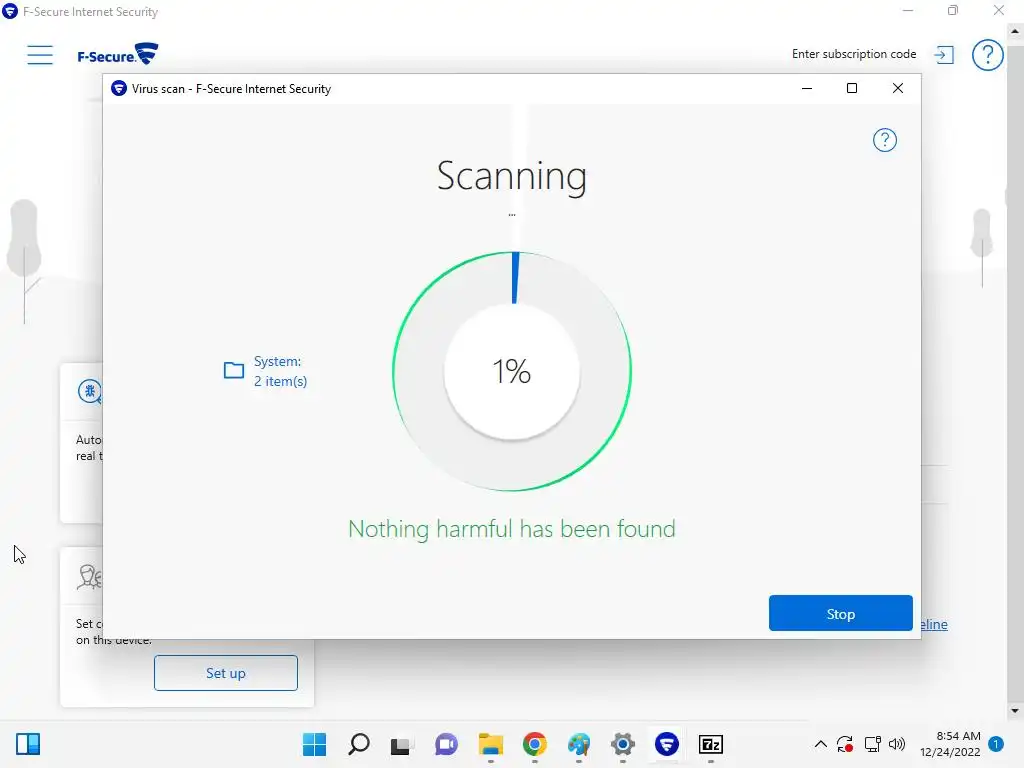Viewport: 1024px width, 768px height.
Task: Click the sync status tray icon
Action: [x=845, y=744]
